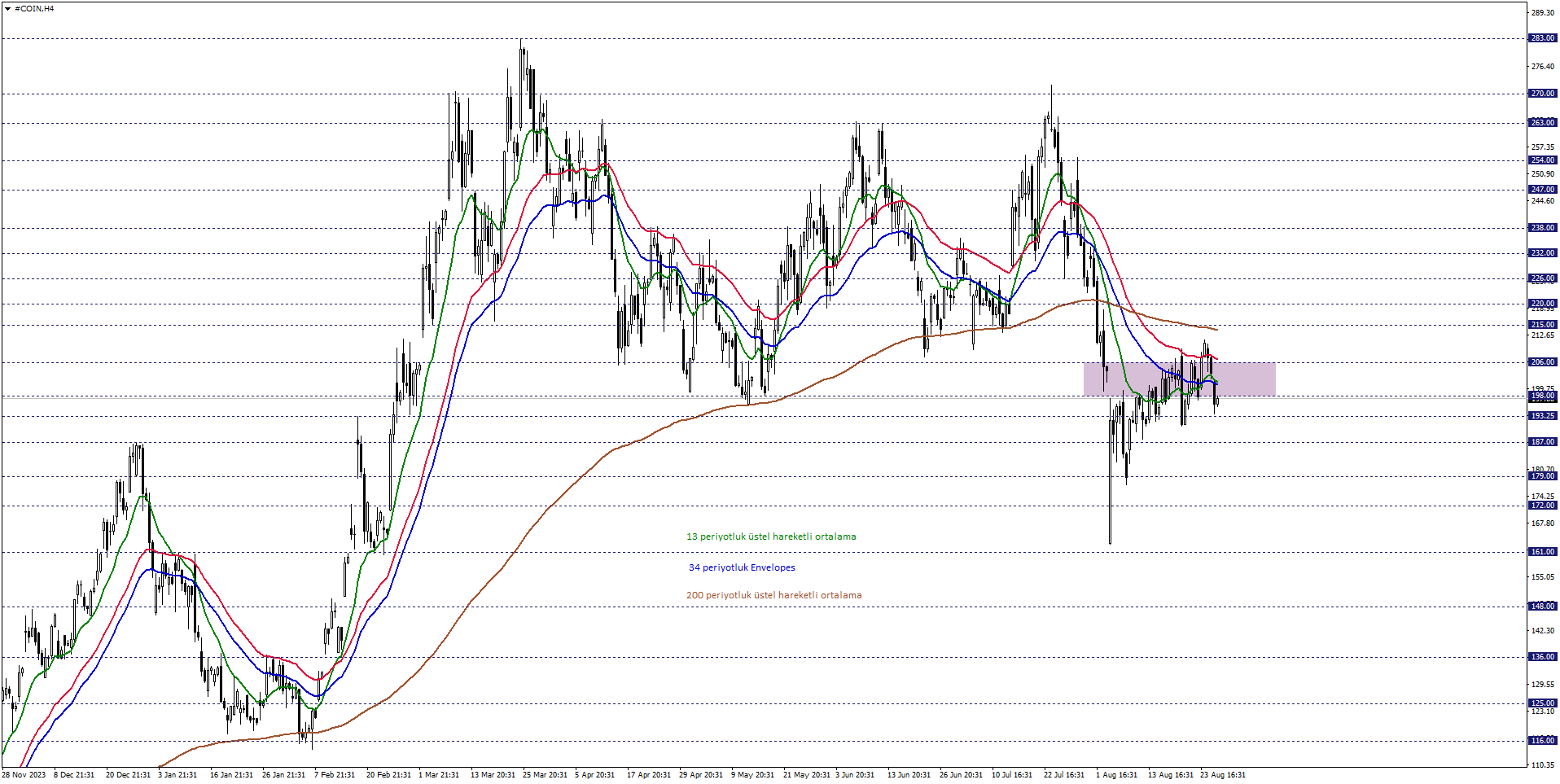Click the '8 Dec 21:31' date on time axis
This screenshot has width=1560, height=784.
tap(74, 775)
